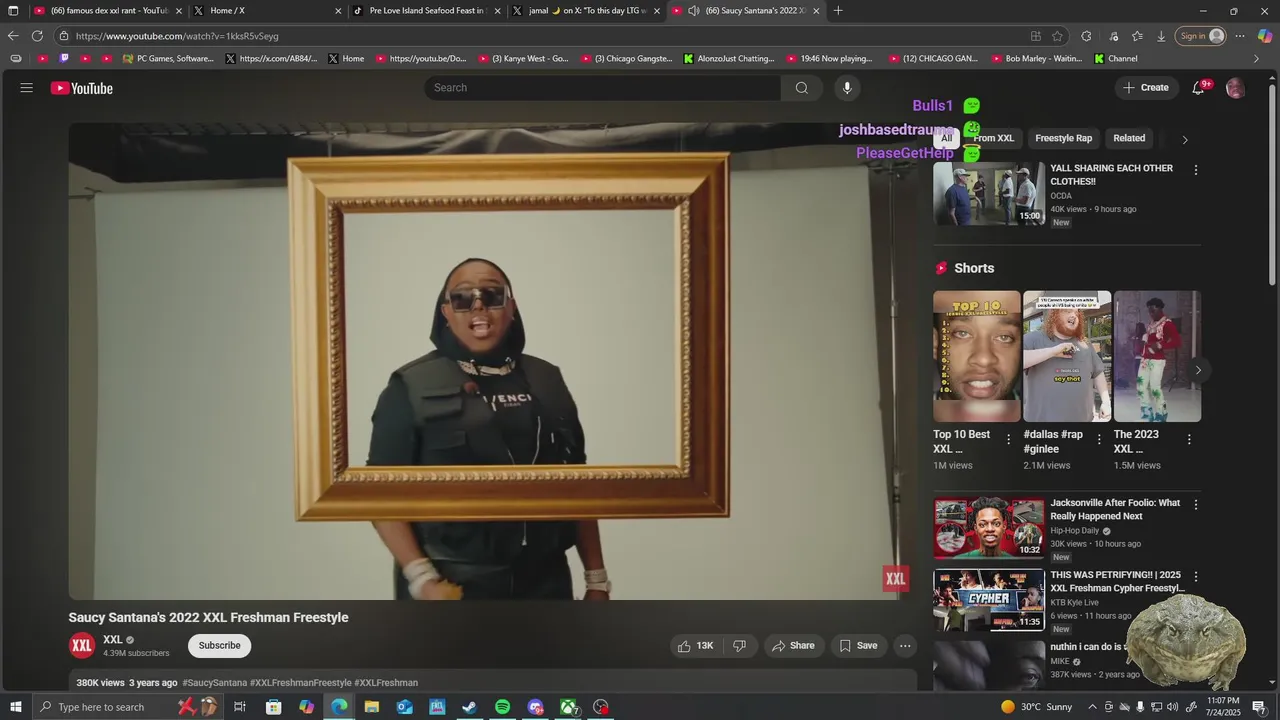Open options for 'THIS WAS PETRIFYING!!' video
Screen dimensions: 1280x720
(x=1195, y=577)
